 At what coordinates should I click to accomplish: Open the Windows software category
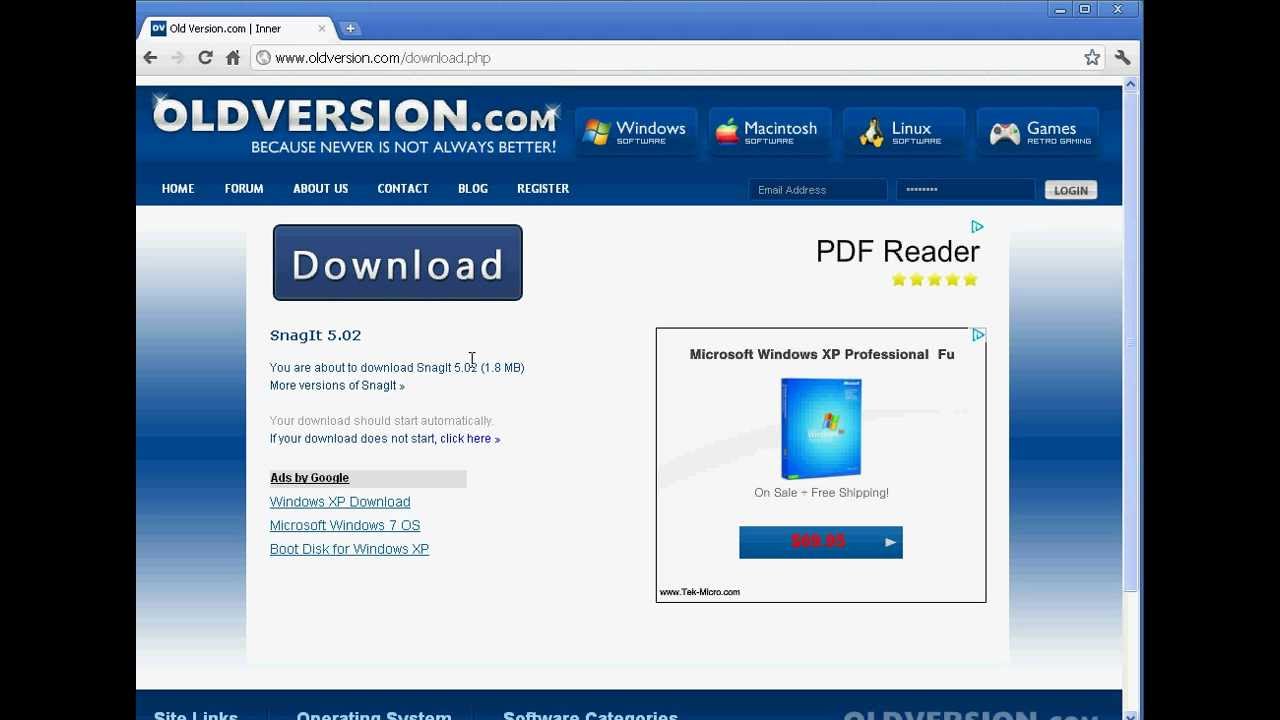pos(636,132)
